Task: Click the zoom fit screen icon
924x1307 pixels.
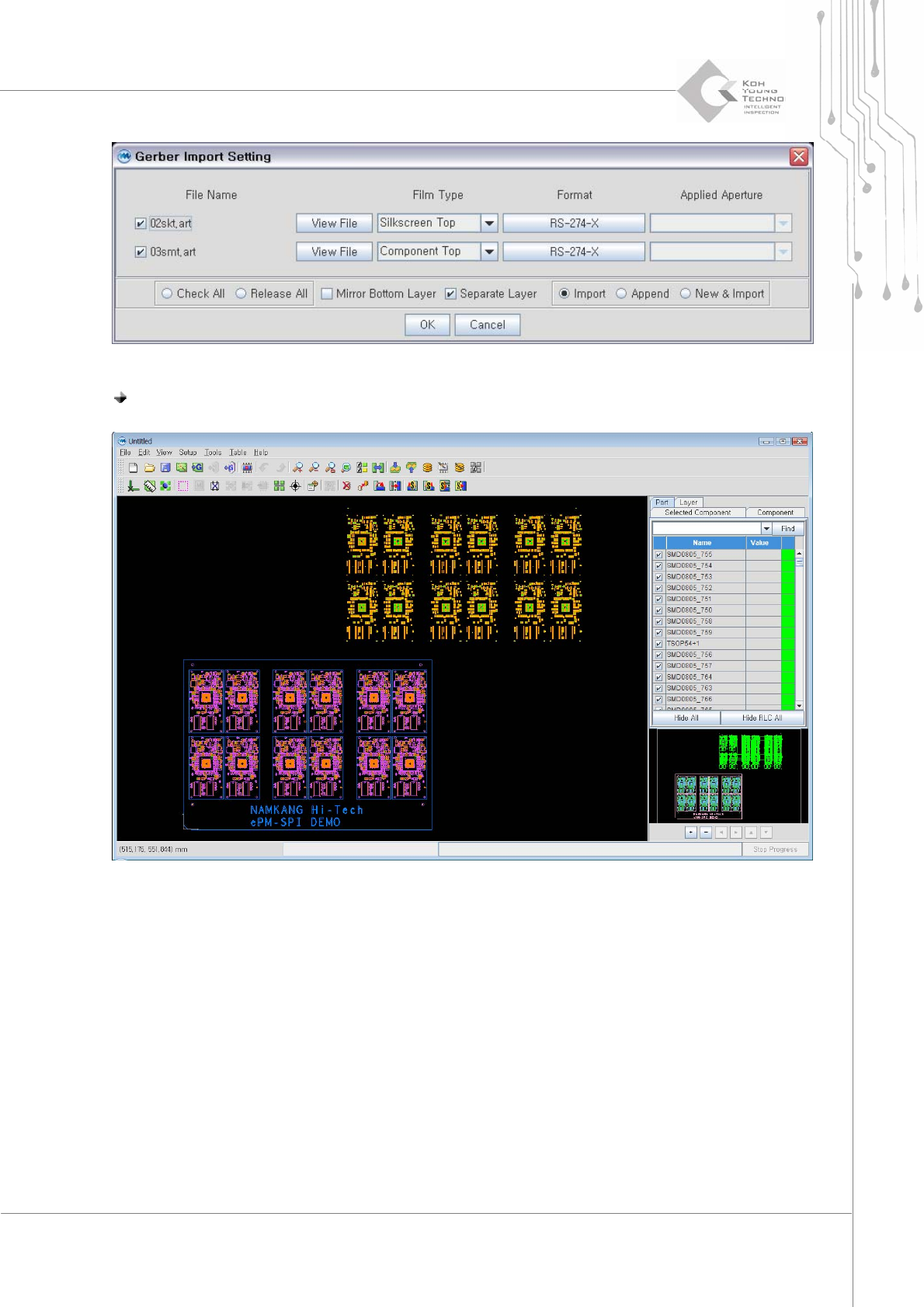Action: [346, 468]
